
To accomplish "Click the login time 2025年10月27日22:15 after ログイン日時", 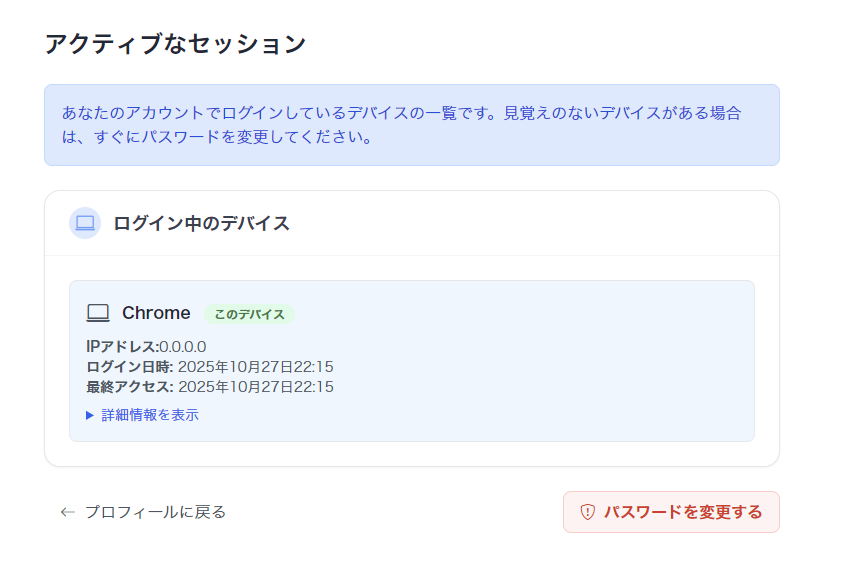I will tap(256, 367).
